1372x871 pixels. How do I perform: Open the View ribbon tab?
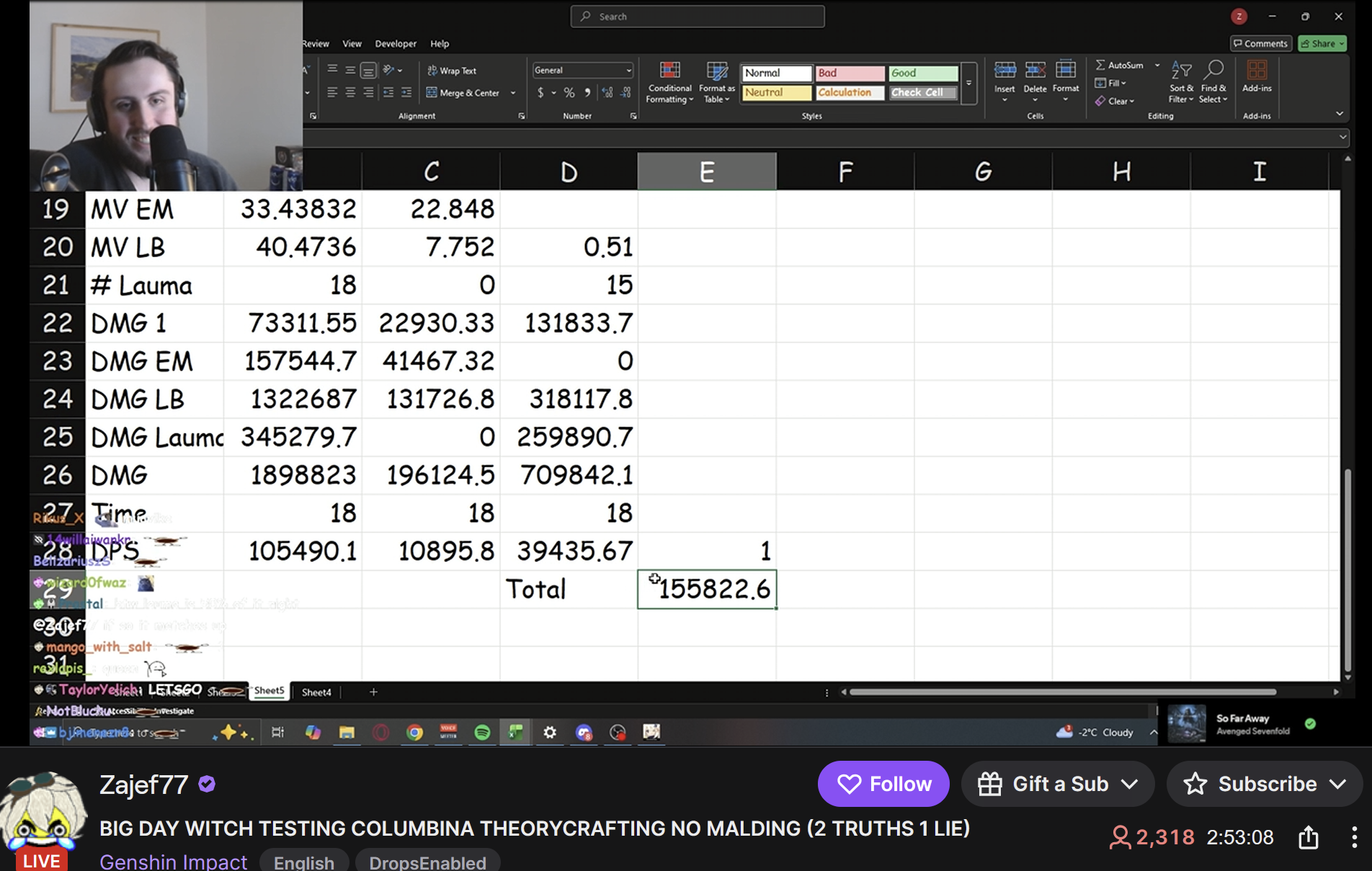(x=352, y=44)
